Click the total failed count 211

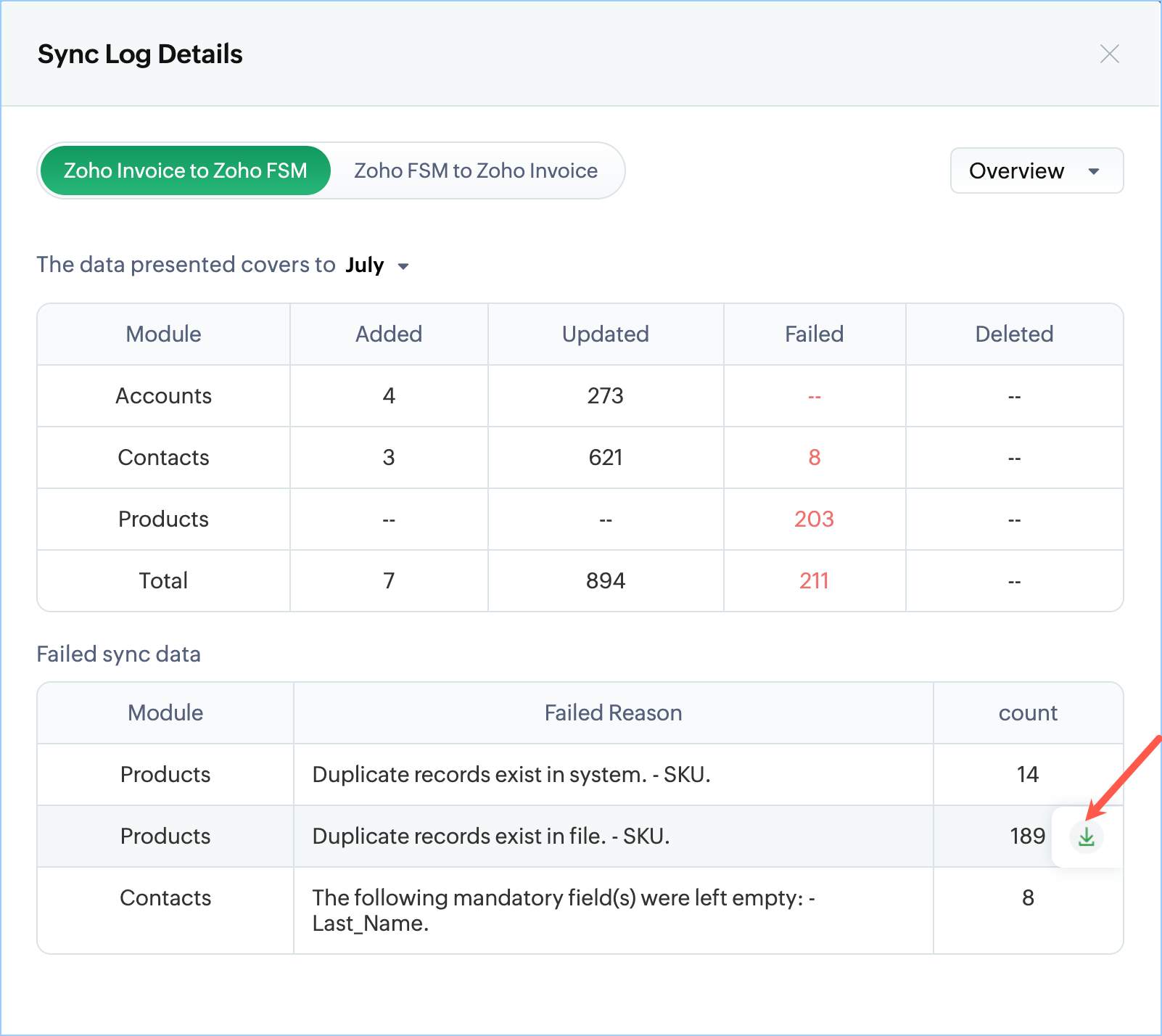(814, 580)
